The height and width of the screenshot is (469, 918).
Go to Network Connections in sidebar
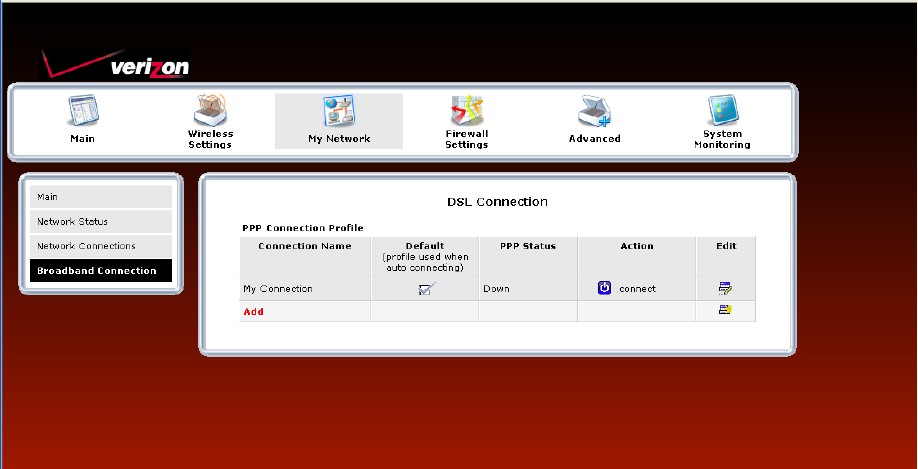click(100, 246)
